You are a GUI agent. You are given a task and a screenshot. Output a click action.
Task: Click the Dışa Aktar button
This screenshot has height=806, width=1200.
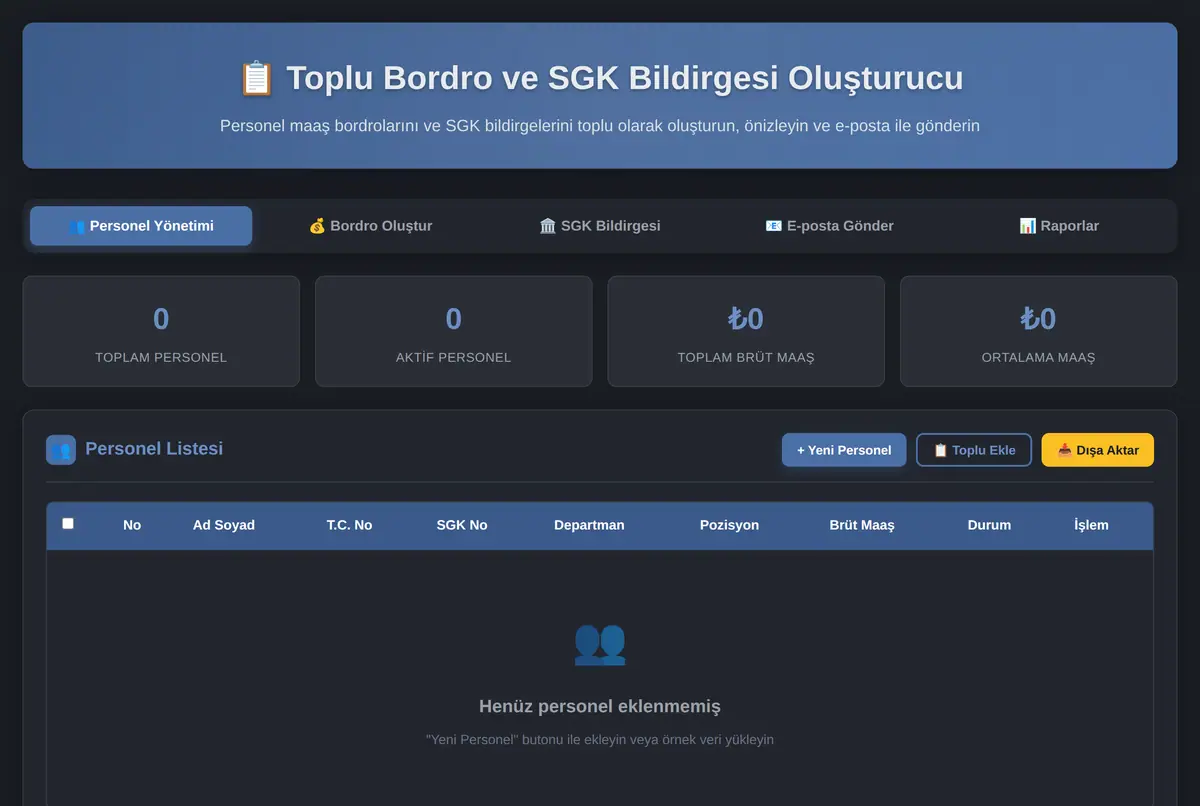1098,450
